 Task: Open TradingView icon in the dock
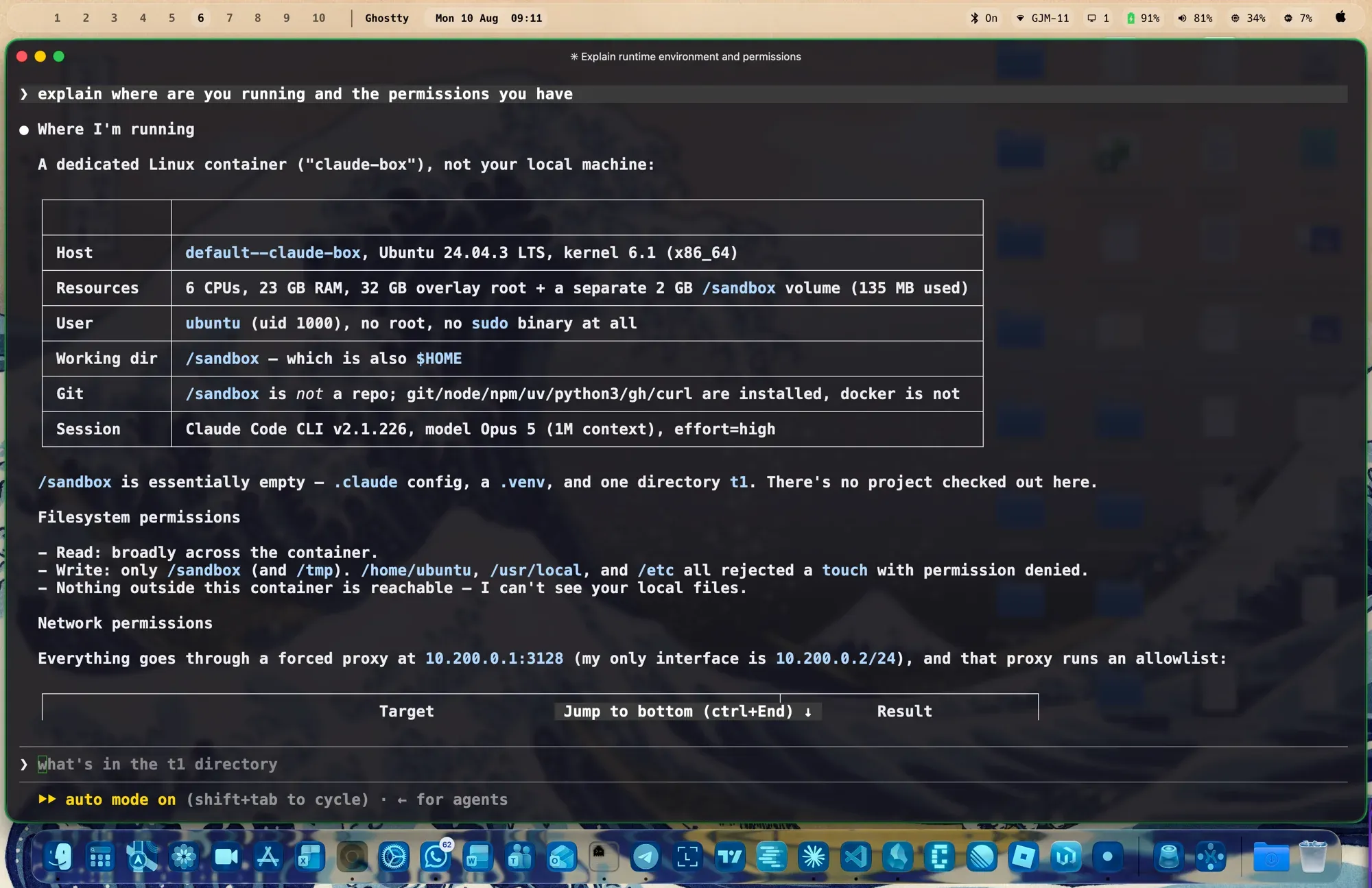729,856
